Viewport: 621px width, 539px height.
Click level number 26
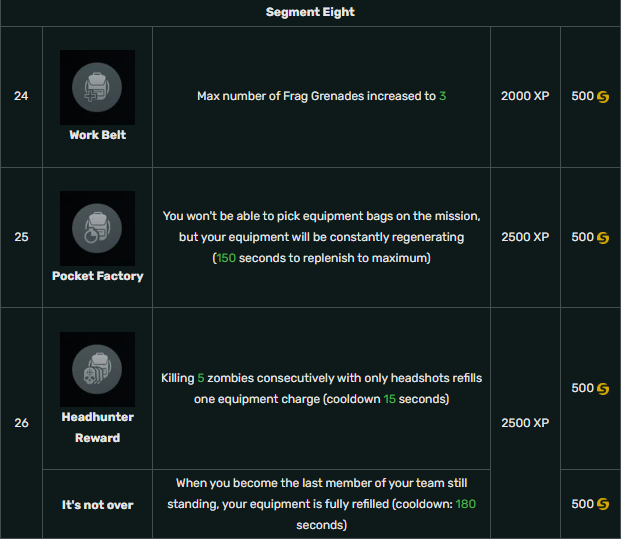coord(21,423)
